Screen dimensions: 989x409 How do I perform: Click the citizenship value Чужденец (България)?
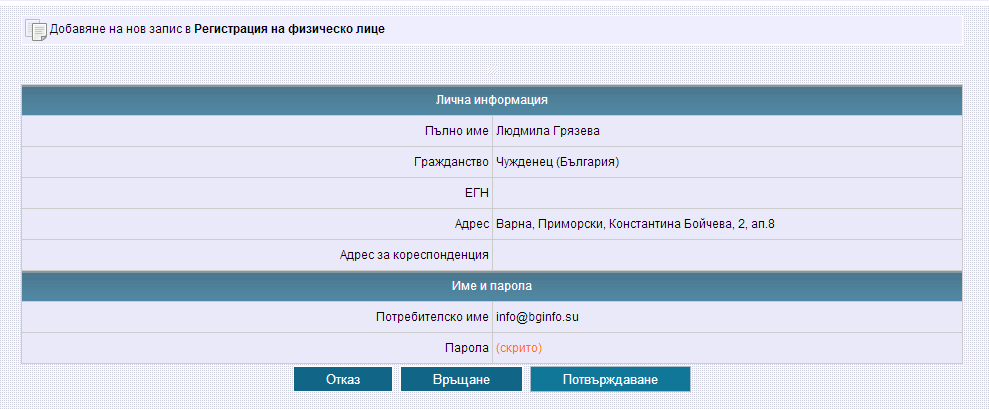[558, 162]
